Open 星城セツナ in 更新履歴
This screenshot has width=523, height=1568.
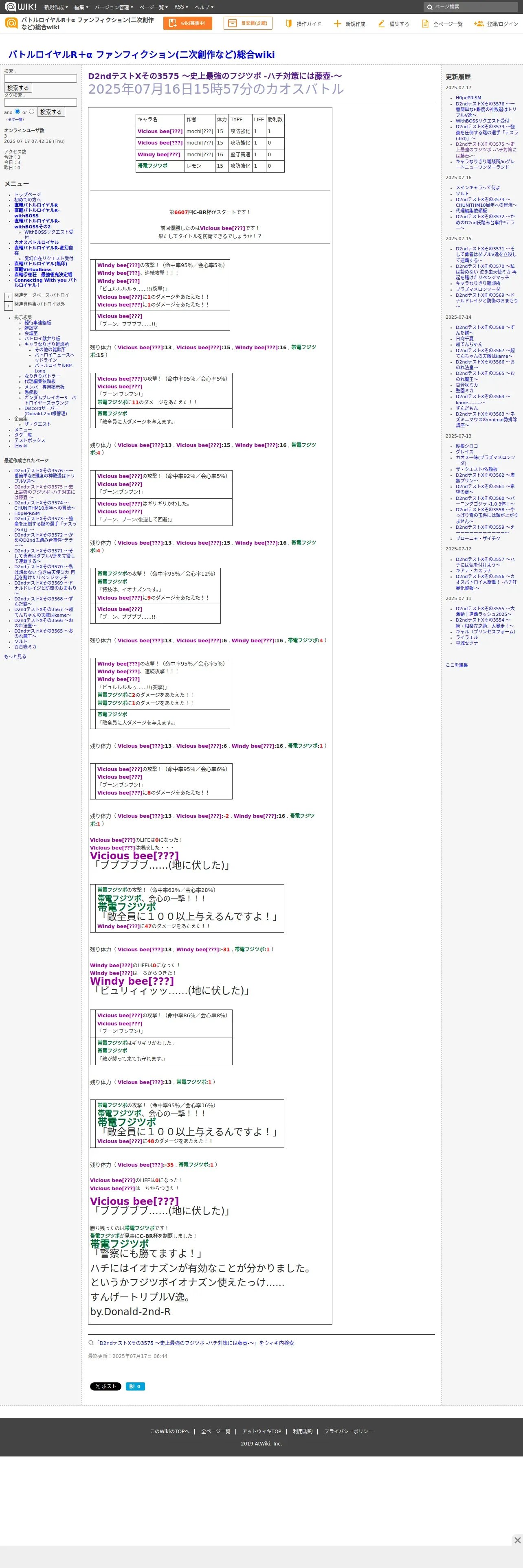467,643
